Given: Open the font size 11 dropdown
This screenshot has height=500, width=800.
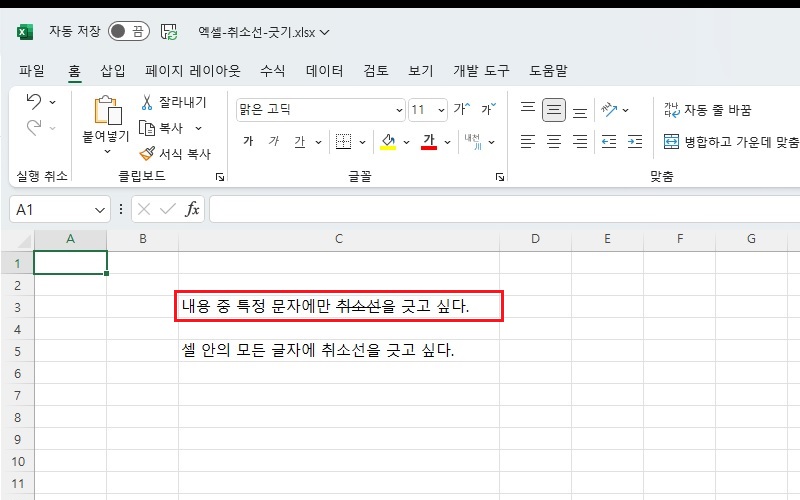Looking at the screenshot, I should click(x=441, y=110).
